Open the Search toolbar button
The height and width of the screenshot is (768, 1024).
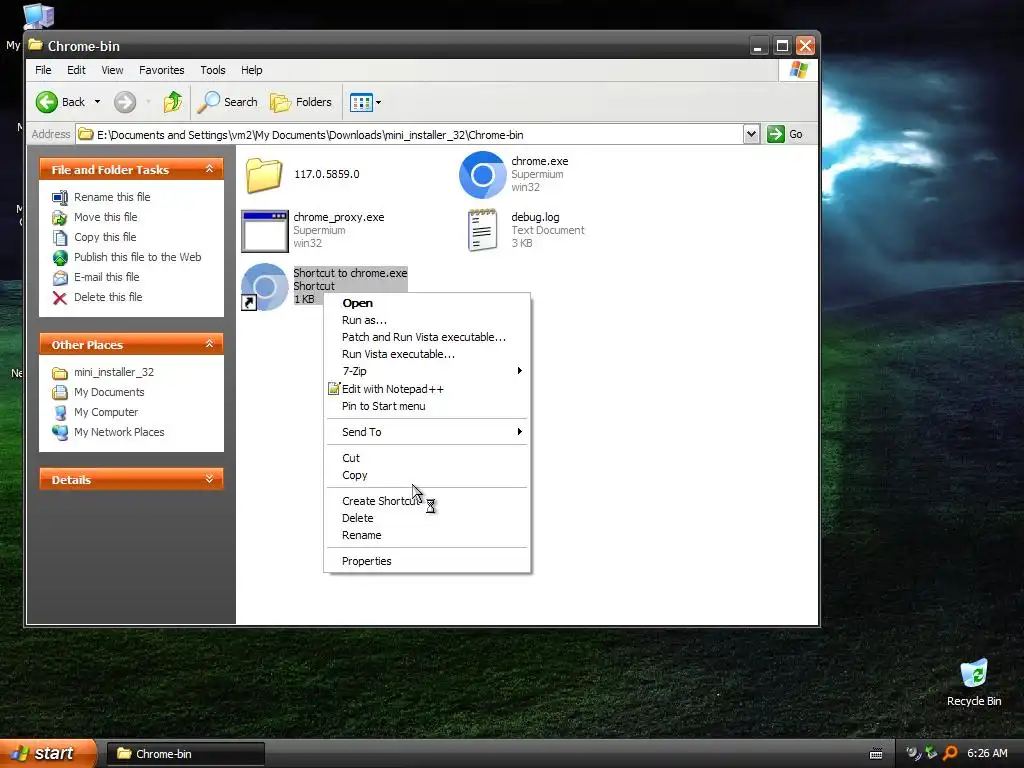click(x=228, y=102)
